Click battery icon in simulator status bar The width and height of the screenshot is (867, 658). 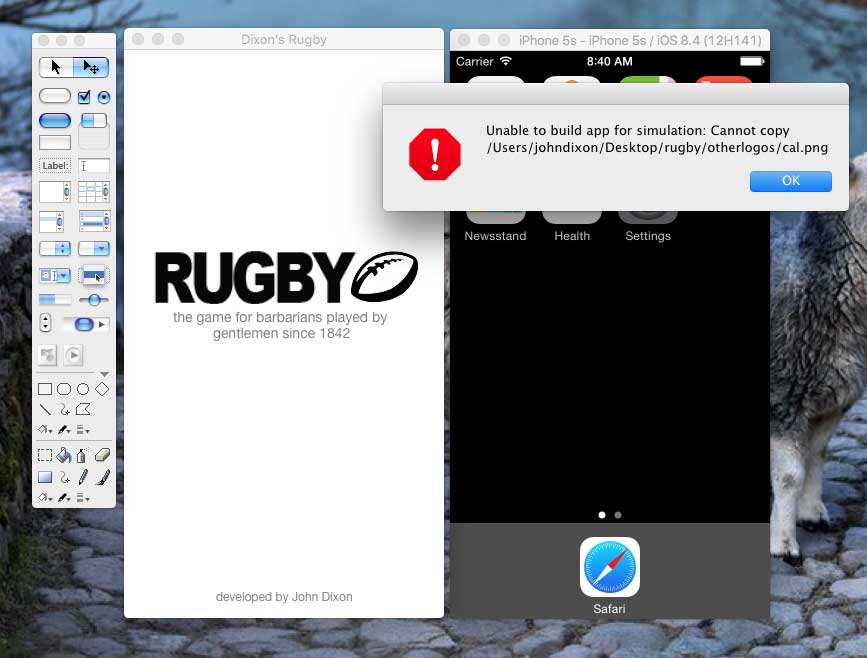[752, 61]
